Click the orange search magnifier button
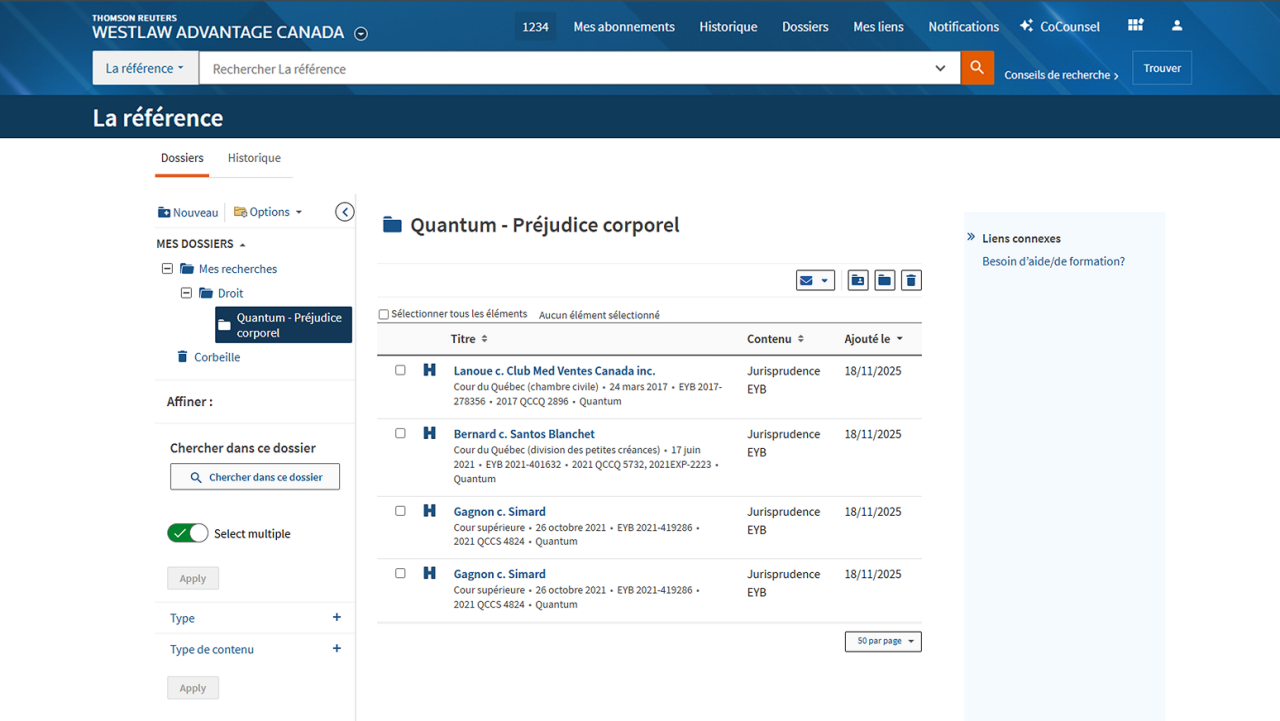 977,68
